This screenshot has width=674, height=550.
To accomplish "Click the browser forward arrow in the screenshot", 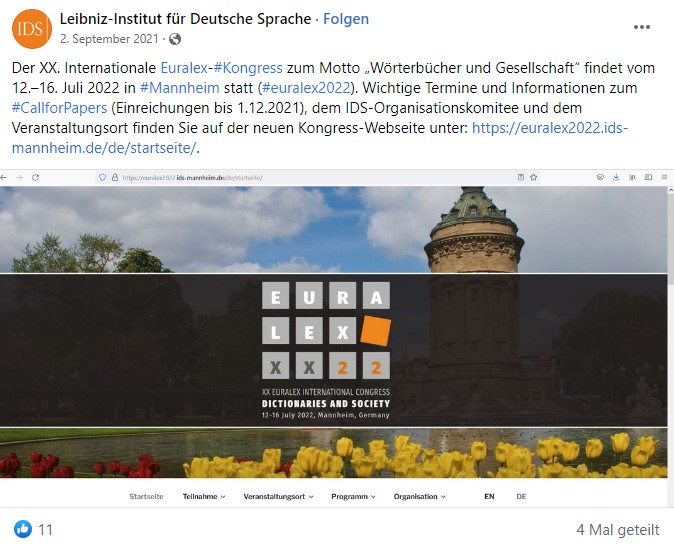I will tap(19, 177).
